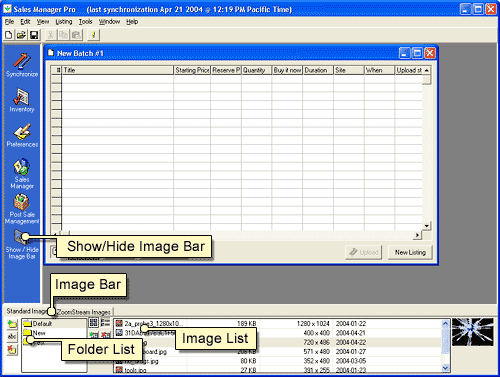Click the When column header
Screen dimensions: 500x377
coord(379,70)
